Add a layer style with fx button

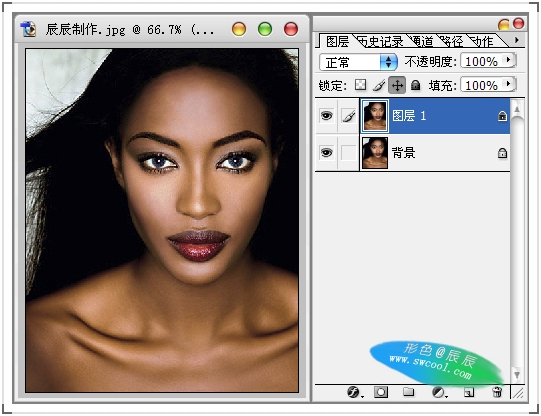[354, 392]
